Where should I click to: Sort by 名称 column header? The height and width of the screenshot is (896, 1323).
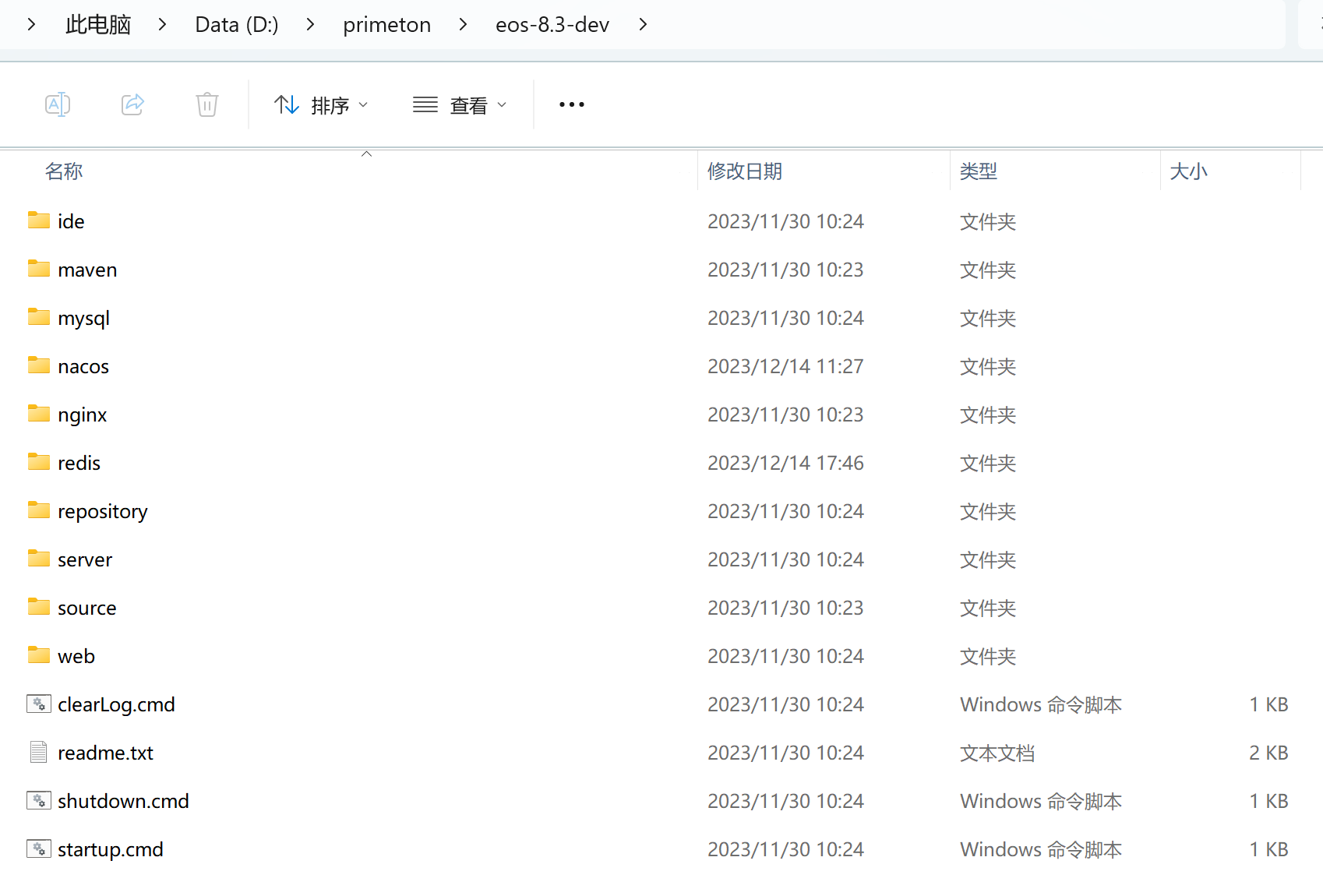click(x=64, y=171)
